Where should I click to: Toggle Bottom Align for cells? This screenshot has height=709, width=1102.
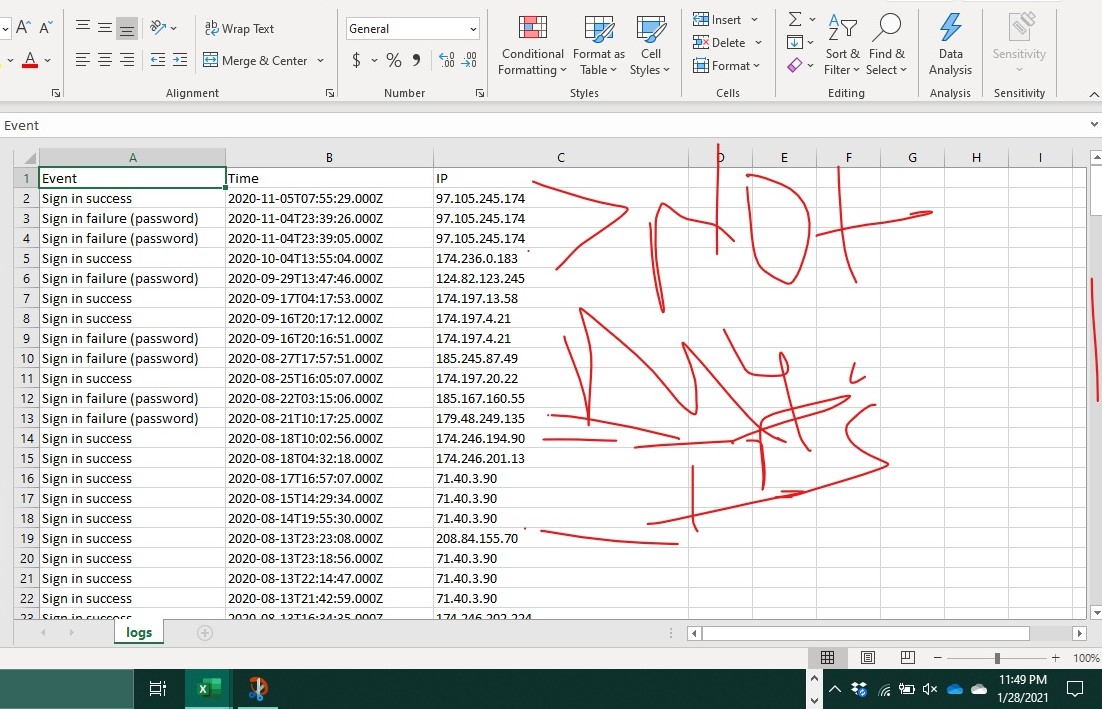click(127, 28)
